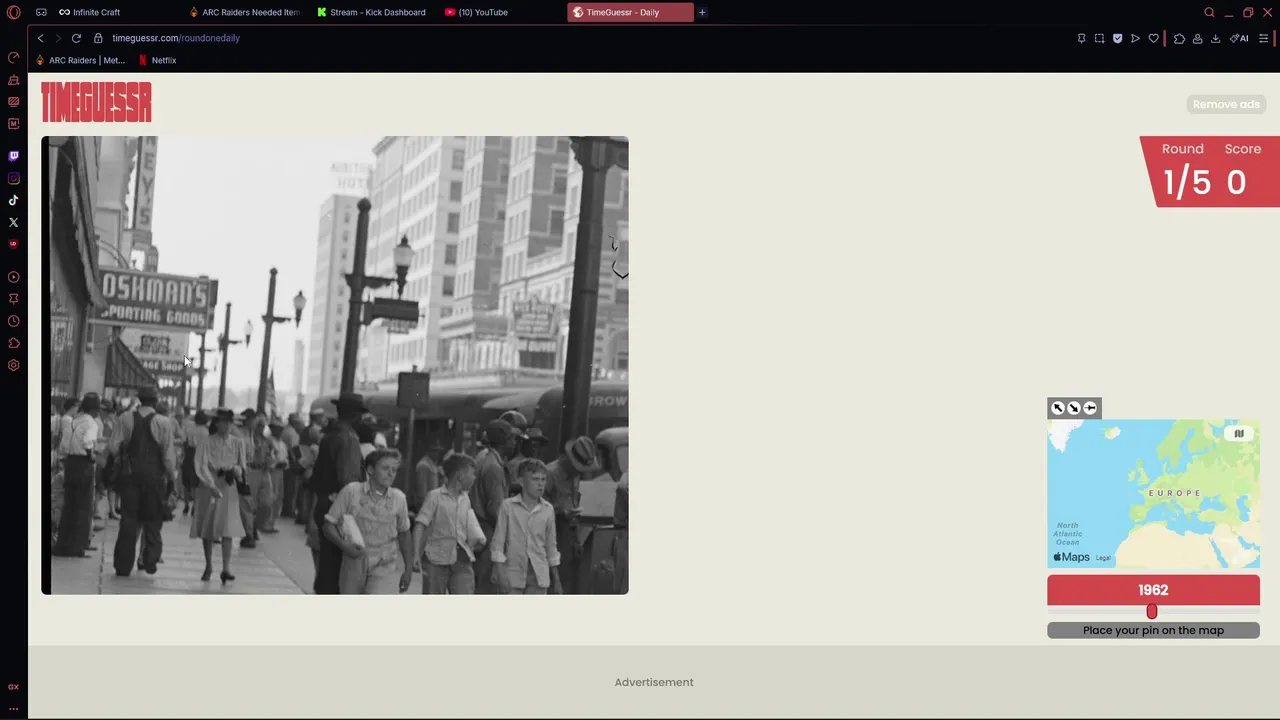Go back to the previous page
Viewport: 1280px width, 720px height.
[40, 38]
